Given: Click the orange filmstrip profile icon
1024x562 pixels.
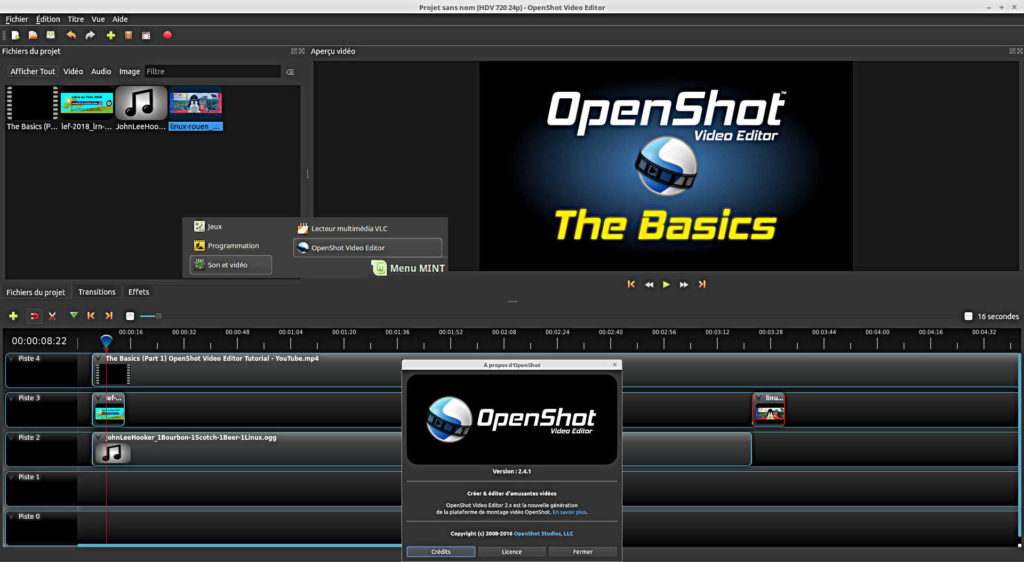Looking at the screenshot, I should click(x=129, y=35).
